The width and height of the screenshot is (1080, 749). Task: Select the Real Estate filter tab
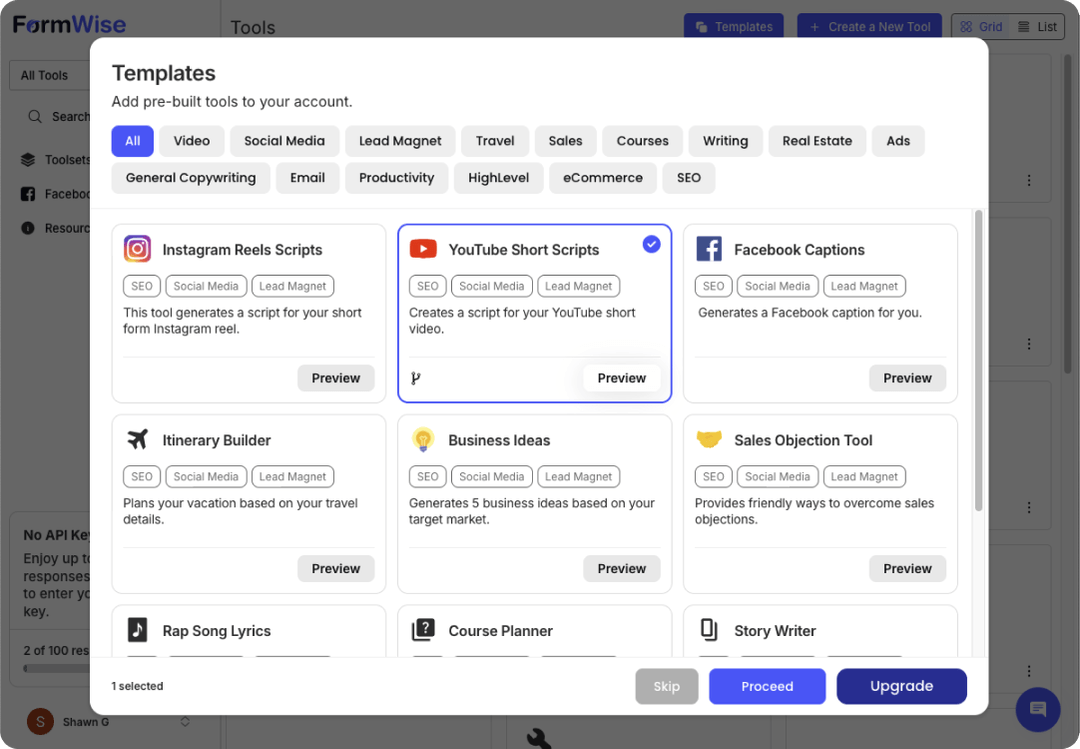pos(817,140)
